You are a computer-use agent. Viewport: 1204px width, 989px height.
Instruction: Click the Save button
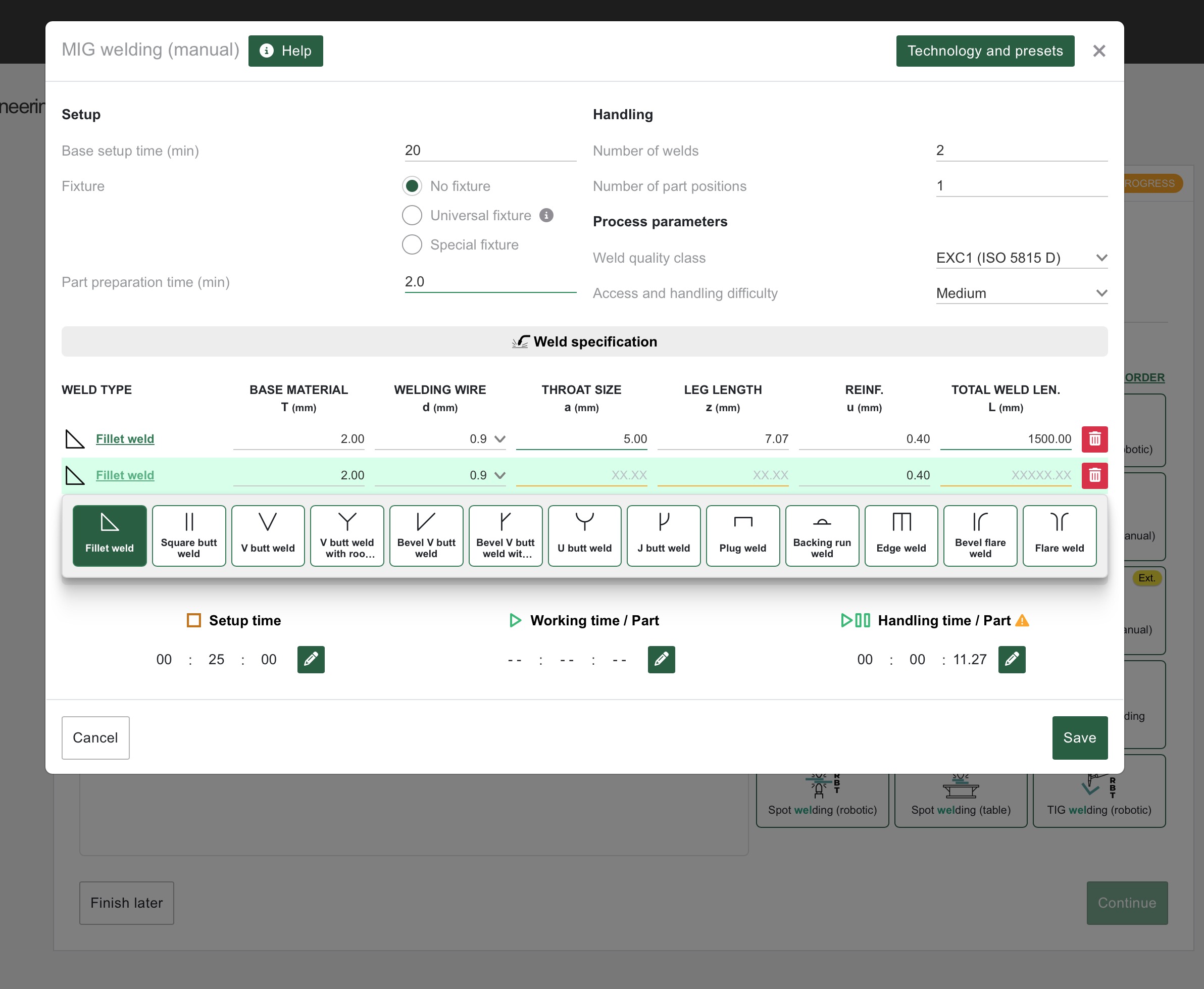[x=1079, y=737]
